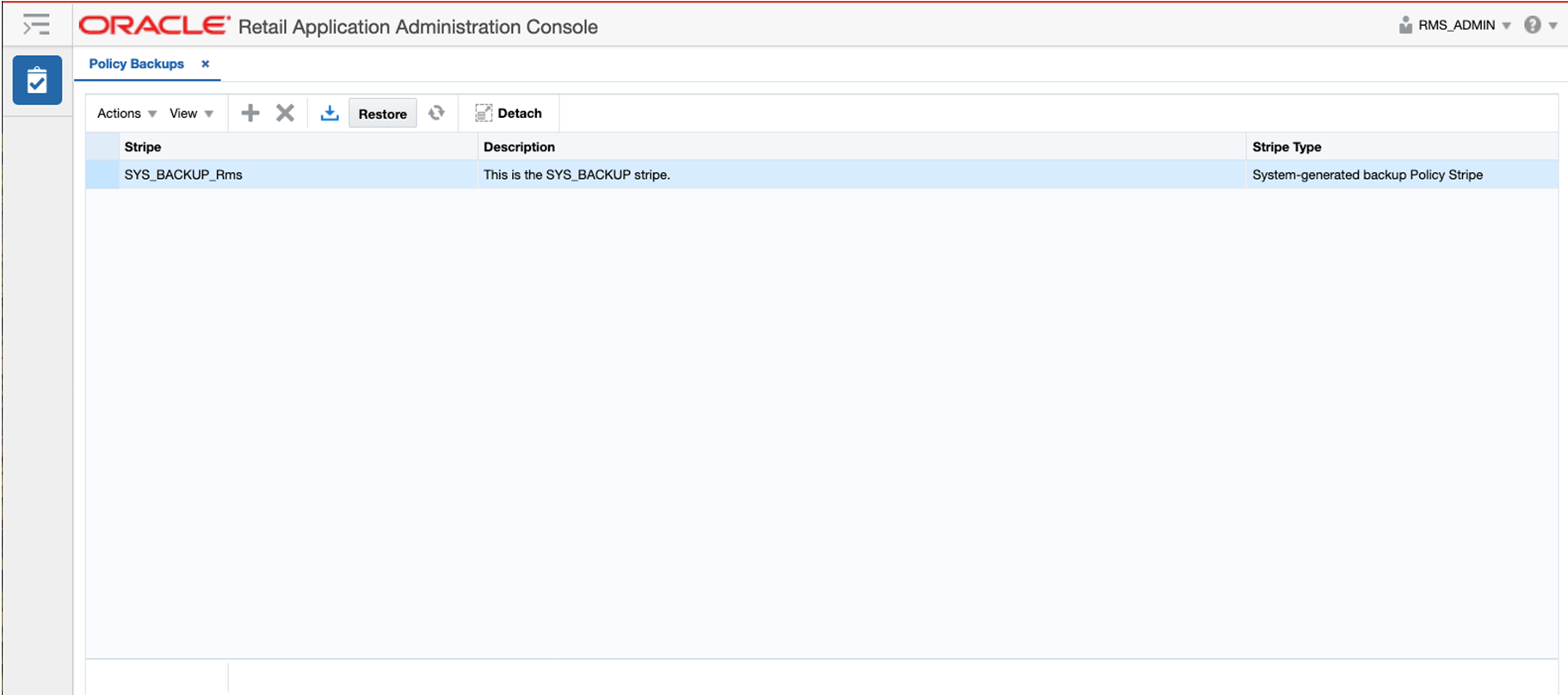Open the Actions dropdown menu
The image size is (1568, 695).
127,114
